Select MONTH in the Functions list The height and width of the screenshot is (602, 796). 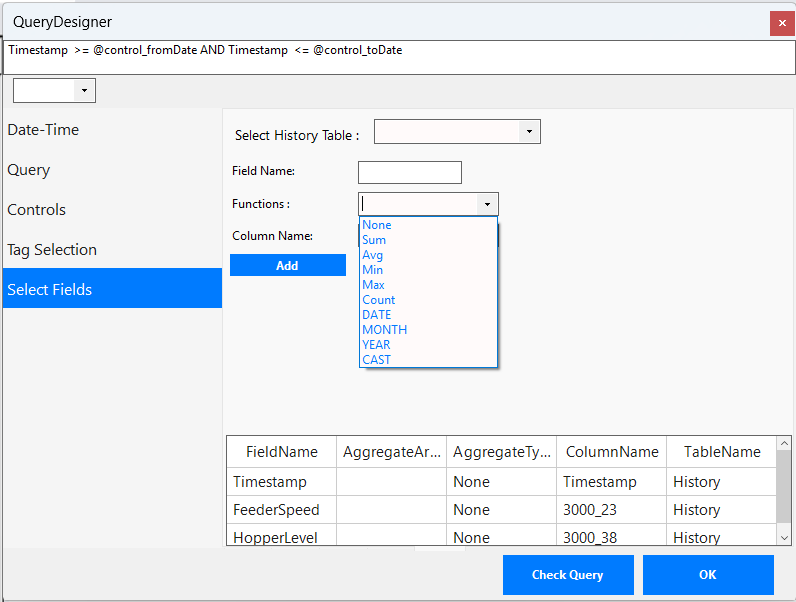coord(385,330)
